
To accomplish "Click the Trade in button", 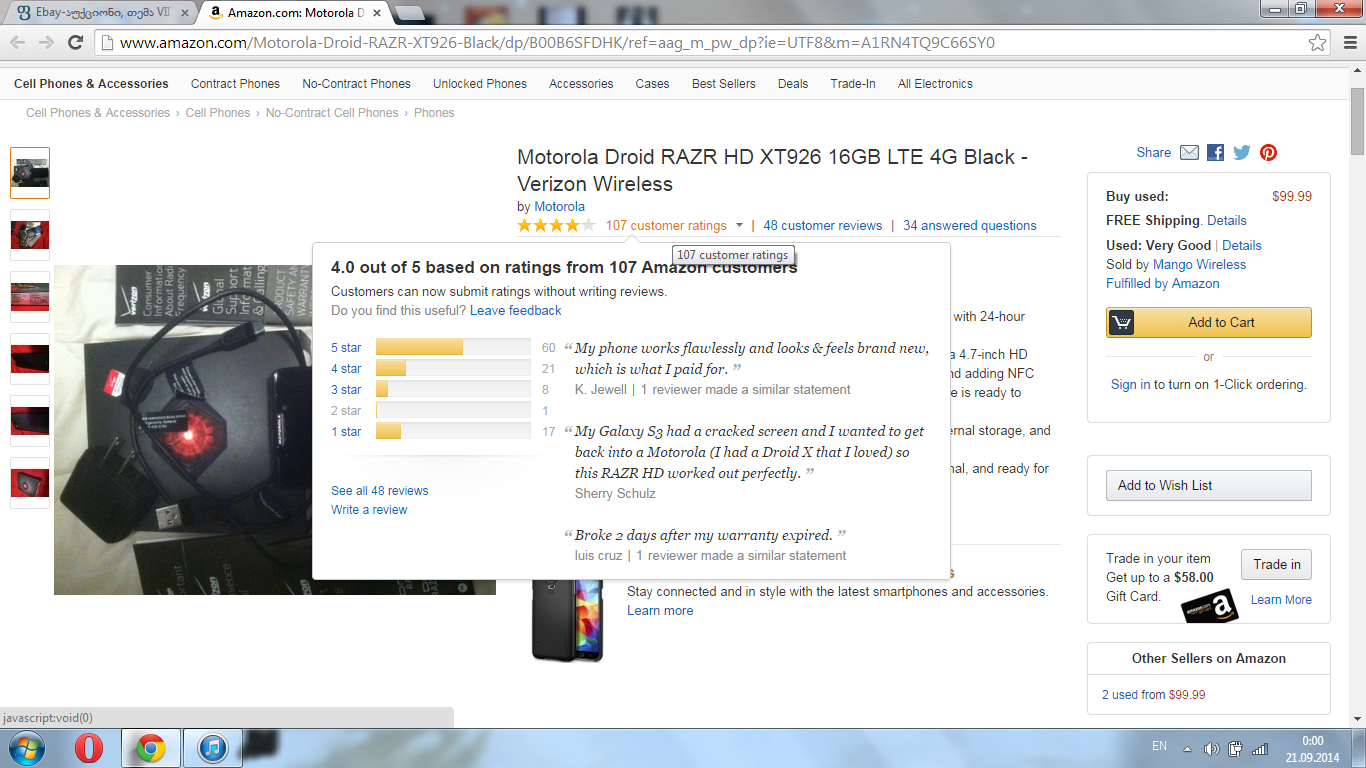I will tap(1277, 564).
